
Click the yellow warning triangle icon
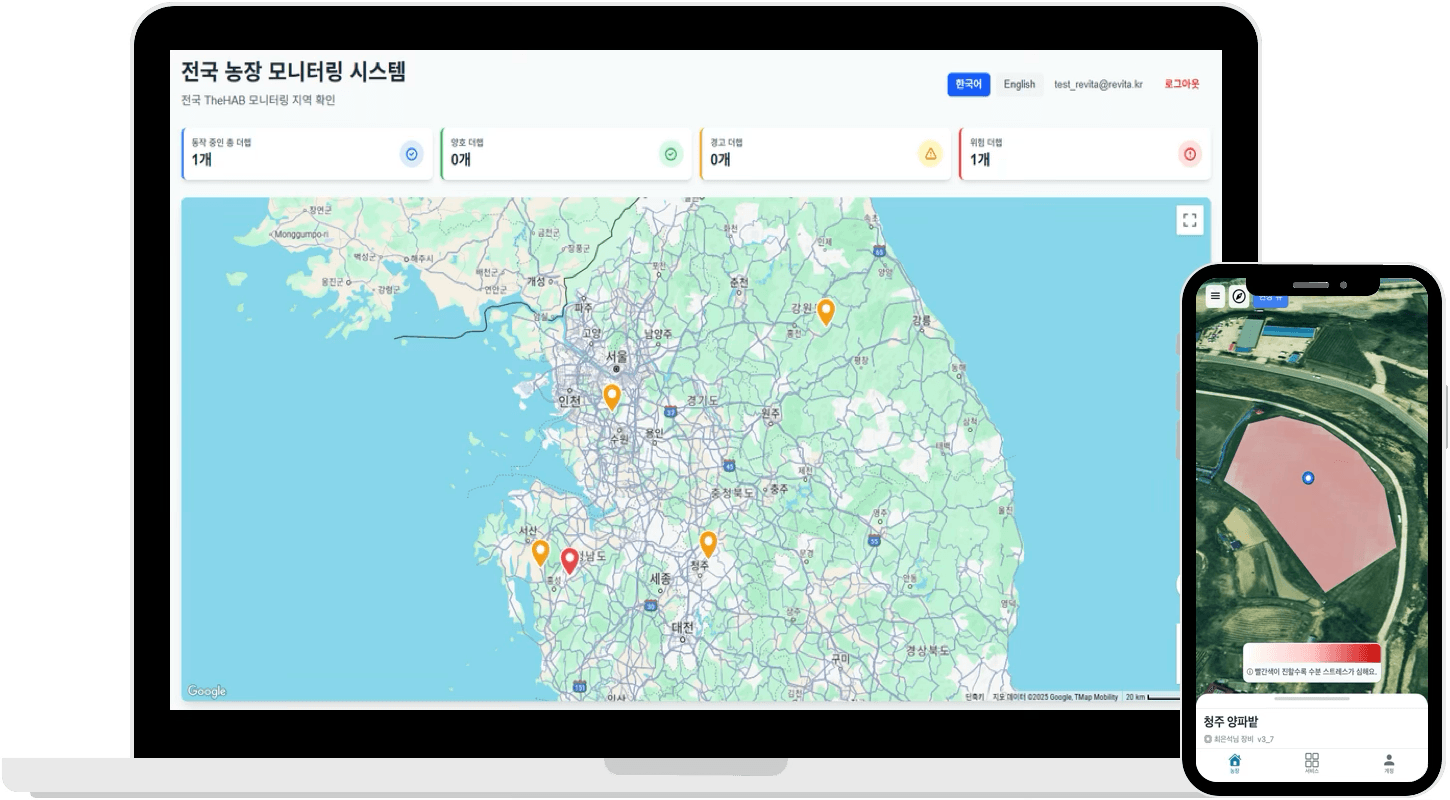(930, 154)
